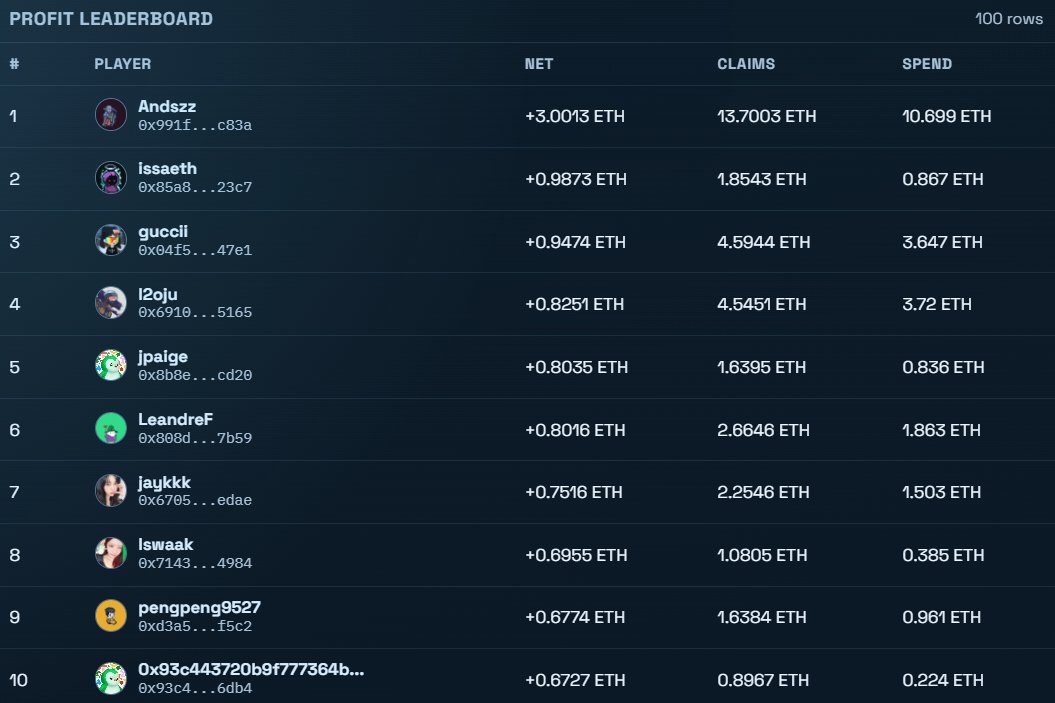The height and width of the screenshot is (703, 1055).
Task: Click the PROFIT LEADERBOARD title
Action: pyautogui.click(x=111, y=19)
